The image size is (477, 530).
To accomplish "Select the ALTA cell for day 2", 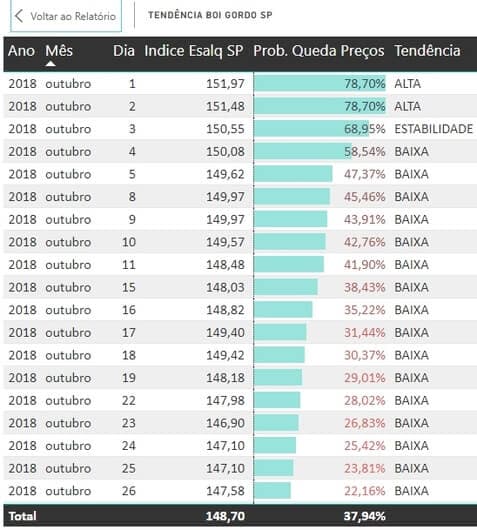I will tap(407, 106).
